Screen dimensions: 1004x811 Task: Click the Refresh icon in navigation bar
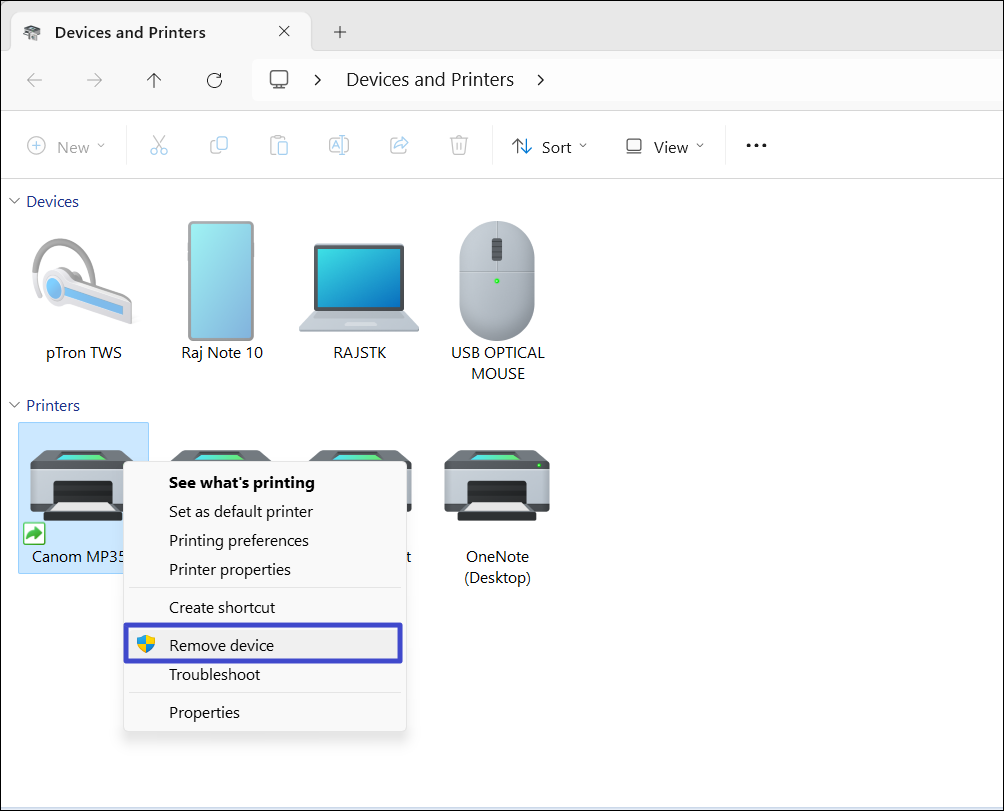(214, 80)
